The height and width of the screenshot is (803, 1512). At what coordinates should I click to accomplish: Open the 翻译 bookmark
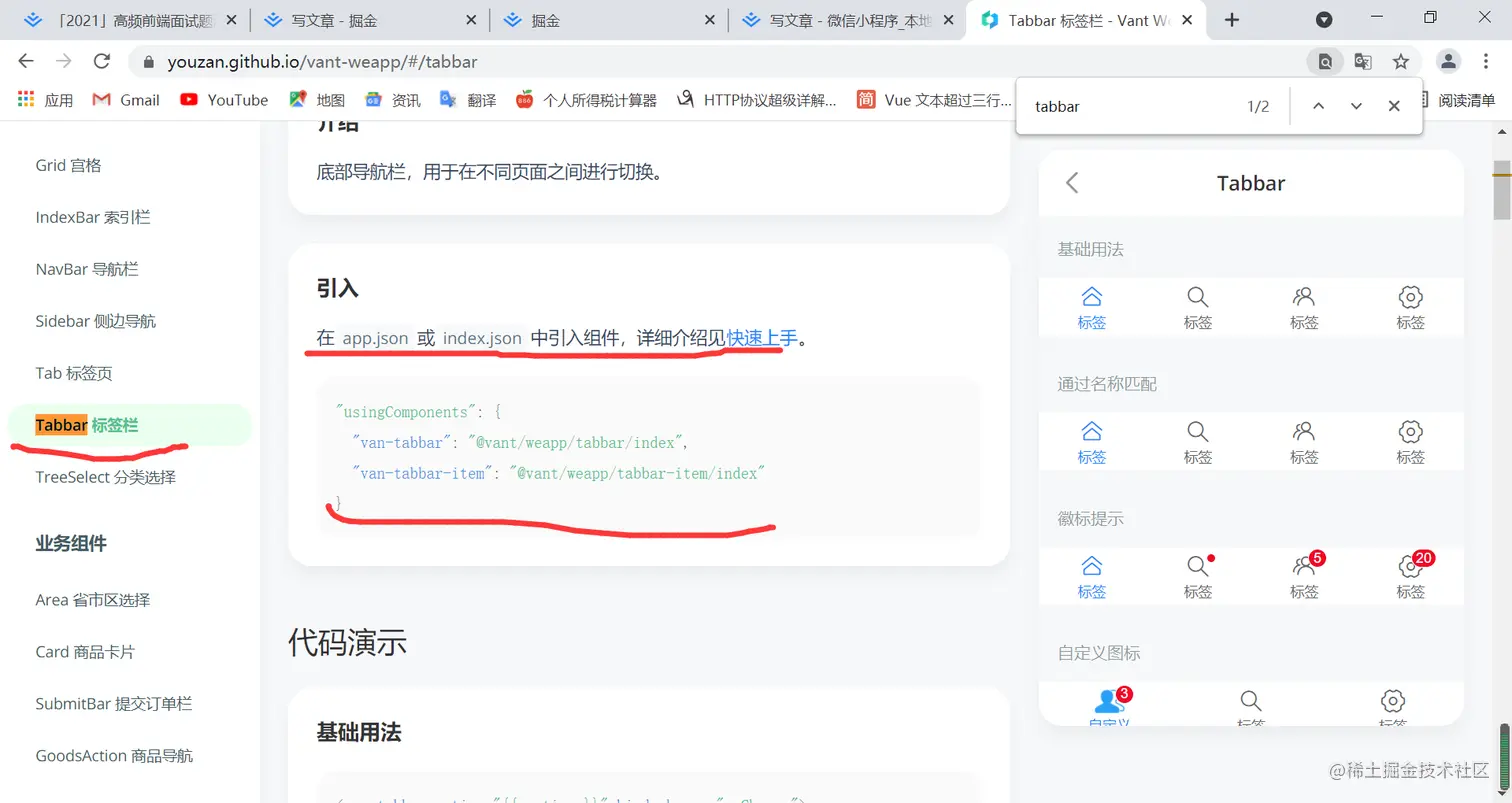[x=467, y=99]
